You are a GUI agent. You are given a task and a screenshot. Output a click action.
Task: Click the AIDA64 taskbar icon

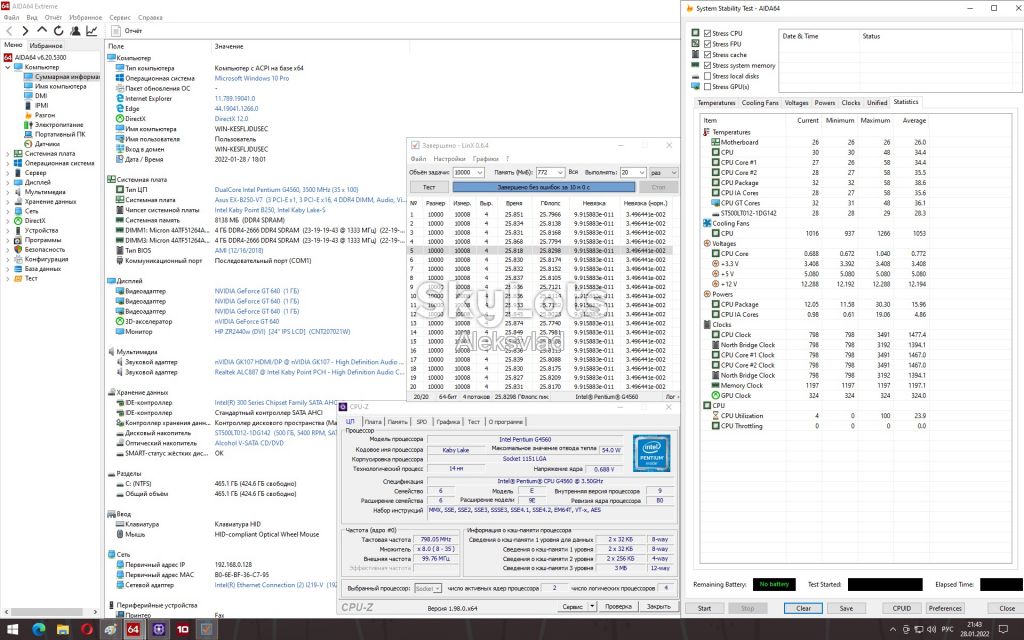(x=133, y=630)
